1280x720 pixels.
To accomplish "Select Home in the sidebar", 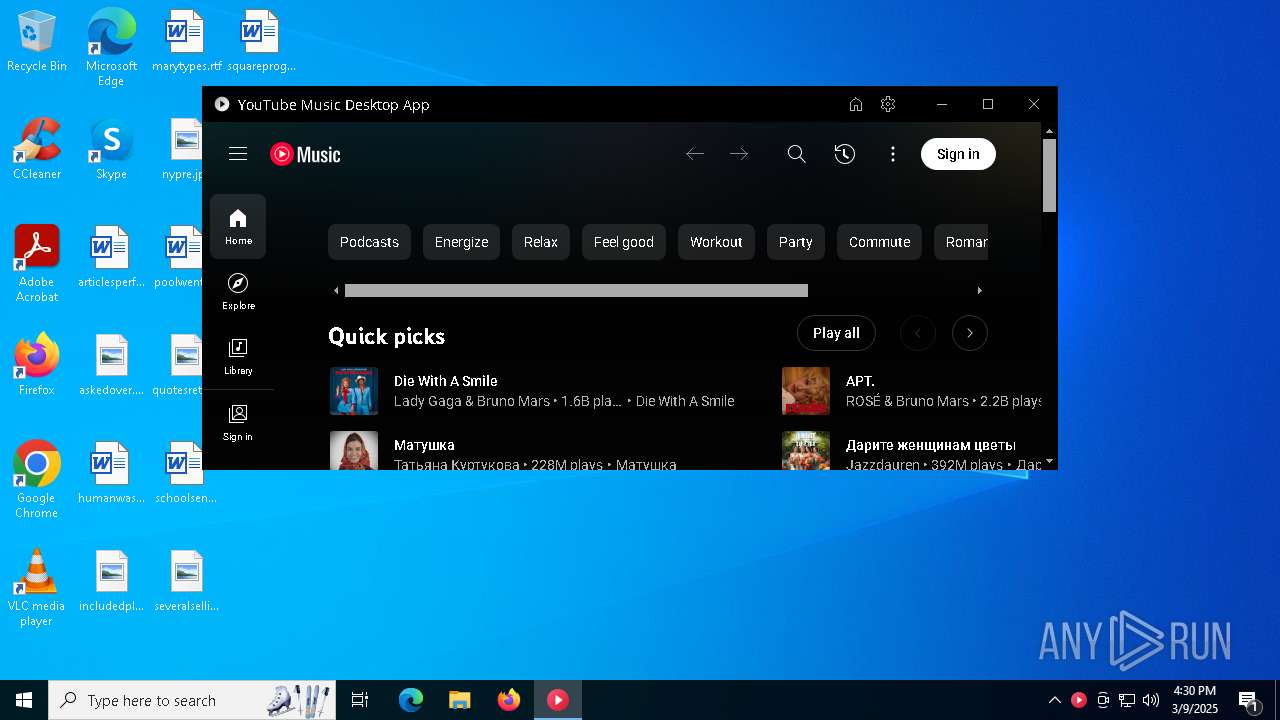I will point(238,227).
